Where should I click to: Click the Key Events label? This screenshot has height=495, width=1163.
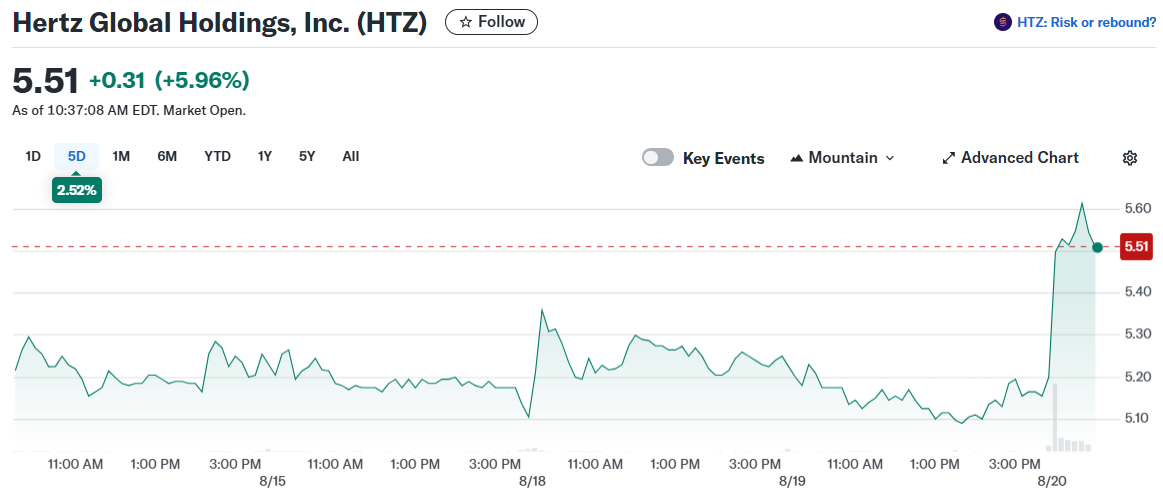(723, 158)
